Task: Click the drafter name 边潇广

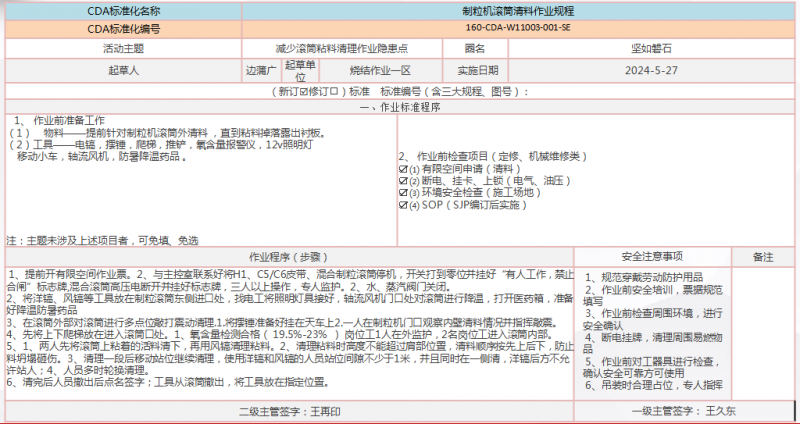Action: tap(261, 71)
